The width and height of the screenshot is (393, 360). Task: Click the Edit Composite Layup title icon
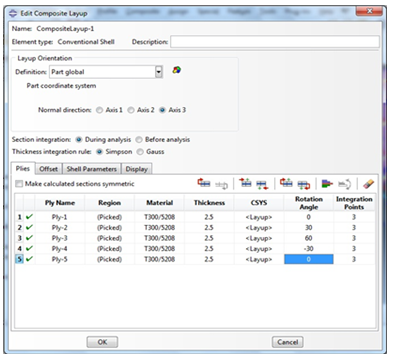(13, 13)
